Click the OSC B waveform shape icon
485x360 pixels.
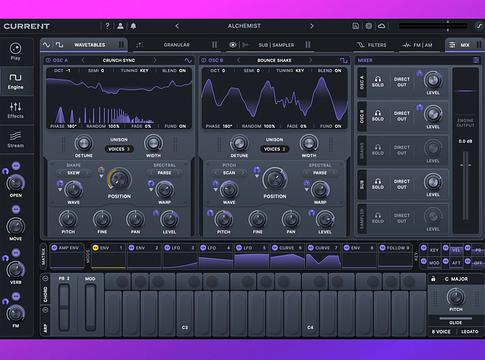coord(344,60)
